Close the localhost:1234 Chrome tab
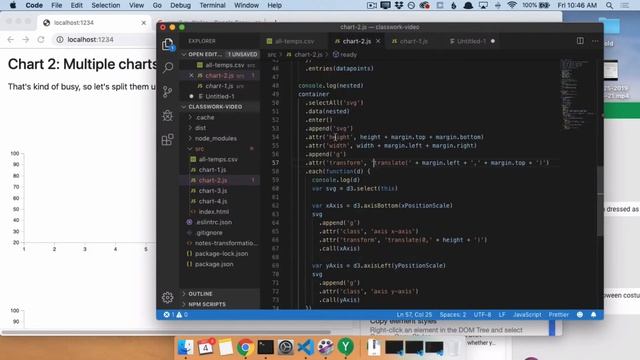Image resolution: width=640 pixels, height=360 pixels. point(144,23)
